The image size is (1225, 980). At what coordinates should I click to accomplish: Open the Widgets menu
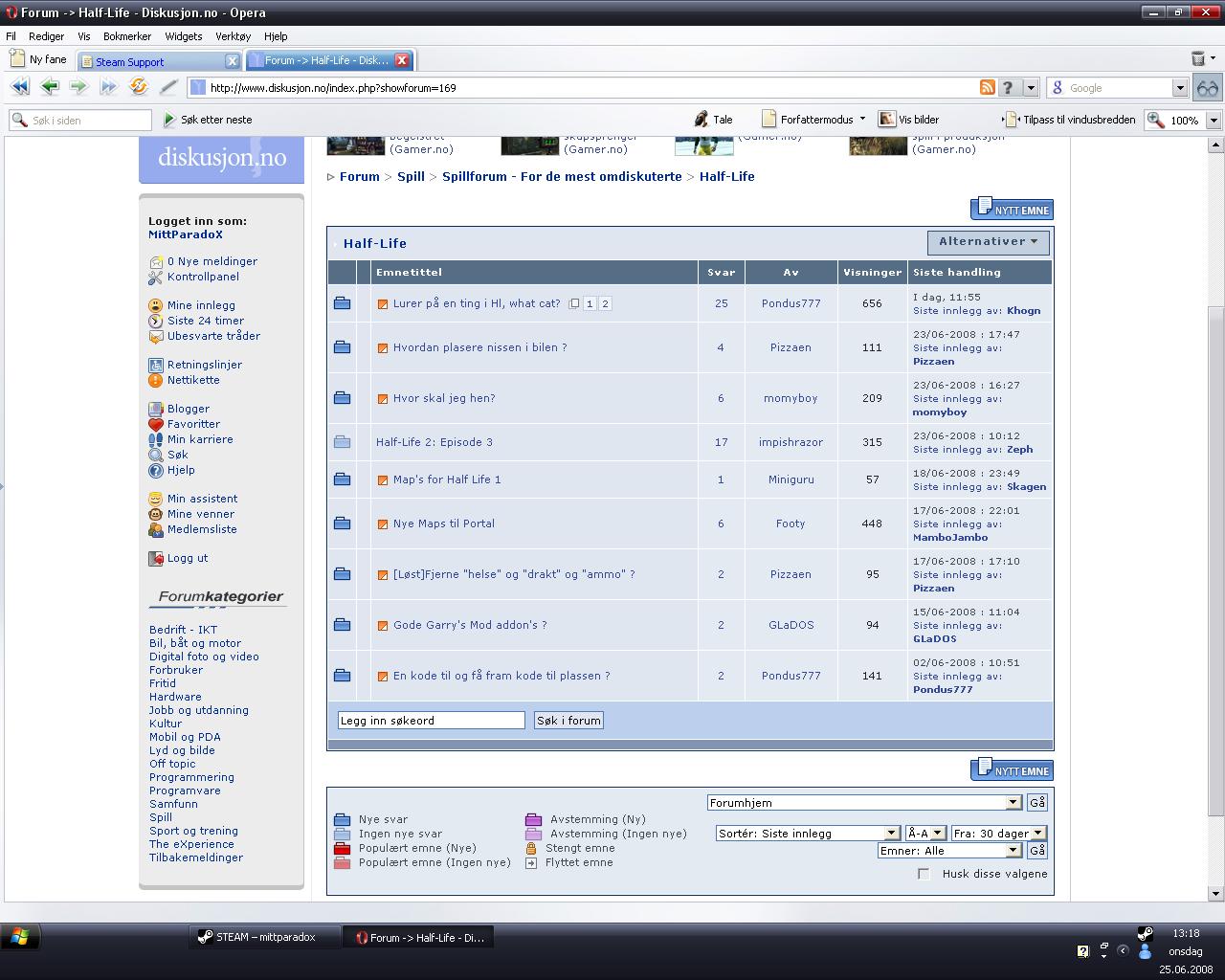[183, 36]
